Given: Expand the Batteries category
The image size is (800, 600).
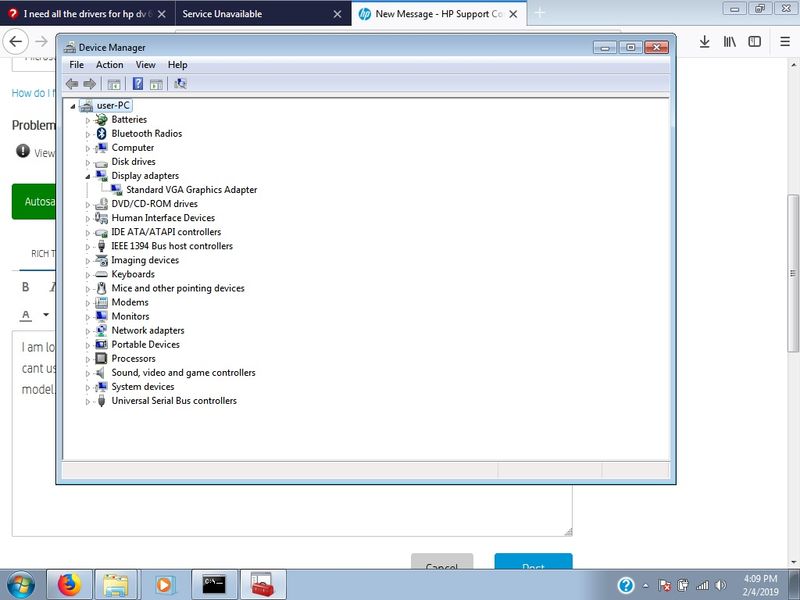Looking at the screenshot, I should 88,120.
